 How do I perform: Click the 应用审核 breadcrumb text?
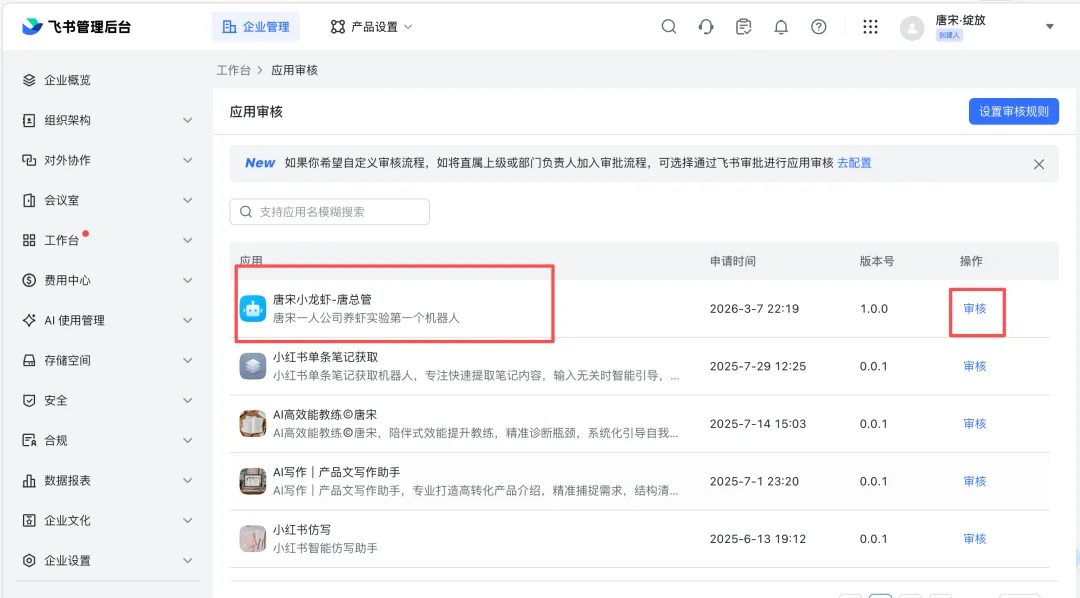pos(294,70)
